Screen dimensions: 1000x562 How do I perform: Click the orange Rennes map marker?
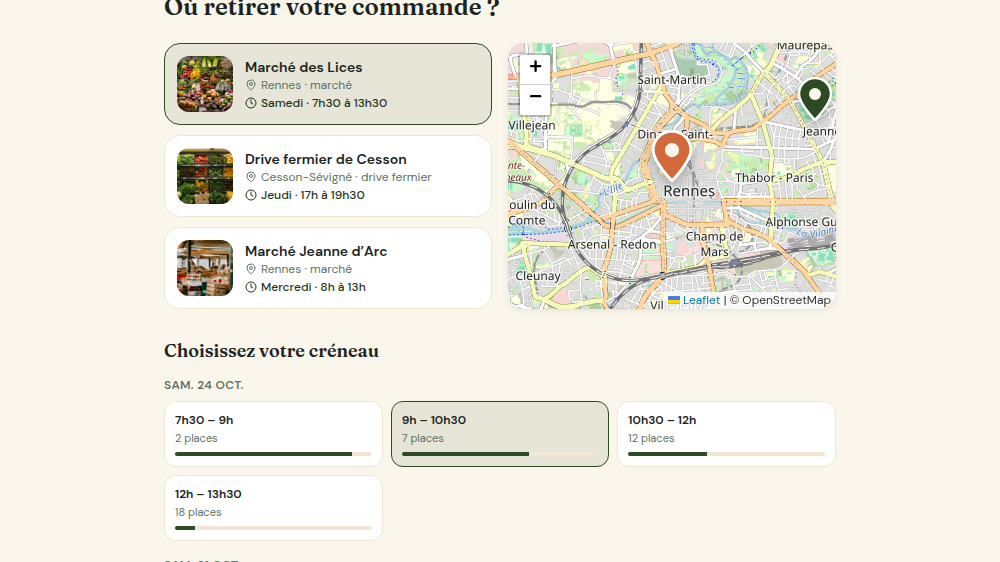tap(672, 156)
